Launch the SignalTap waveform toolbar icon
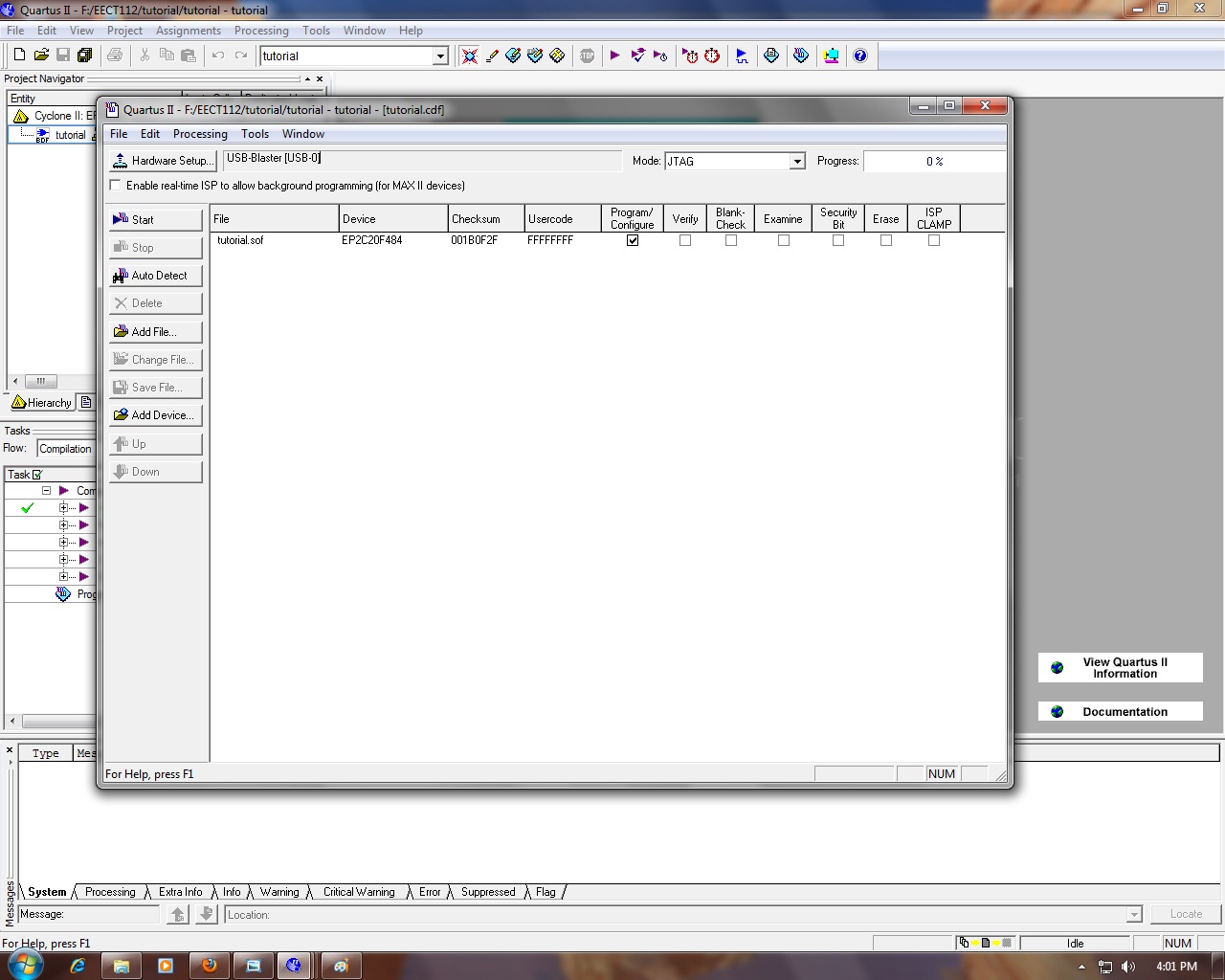This screenshot has height=980, width=1225. click(x=742, y=56)
